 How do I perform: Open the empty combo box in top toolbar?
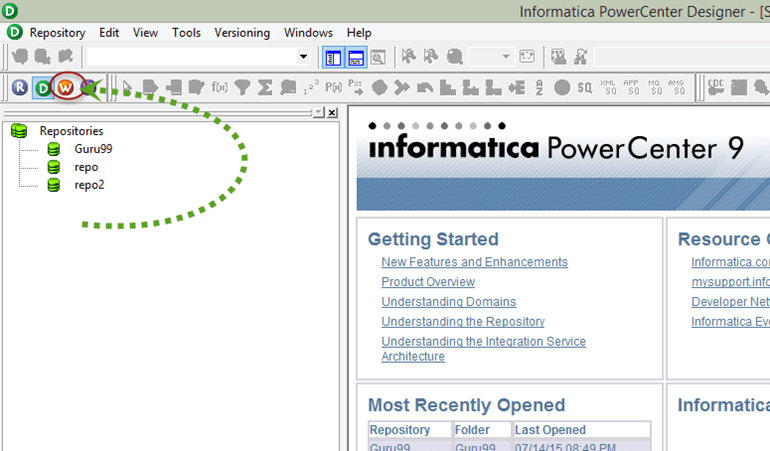point(303,57)
